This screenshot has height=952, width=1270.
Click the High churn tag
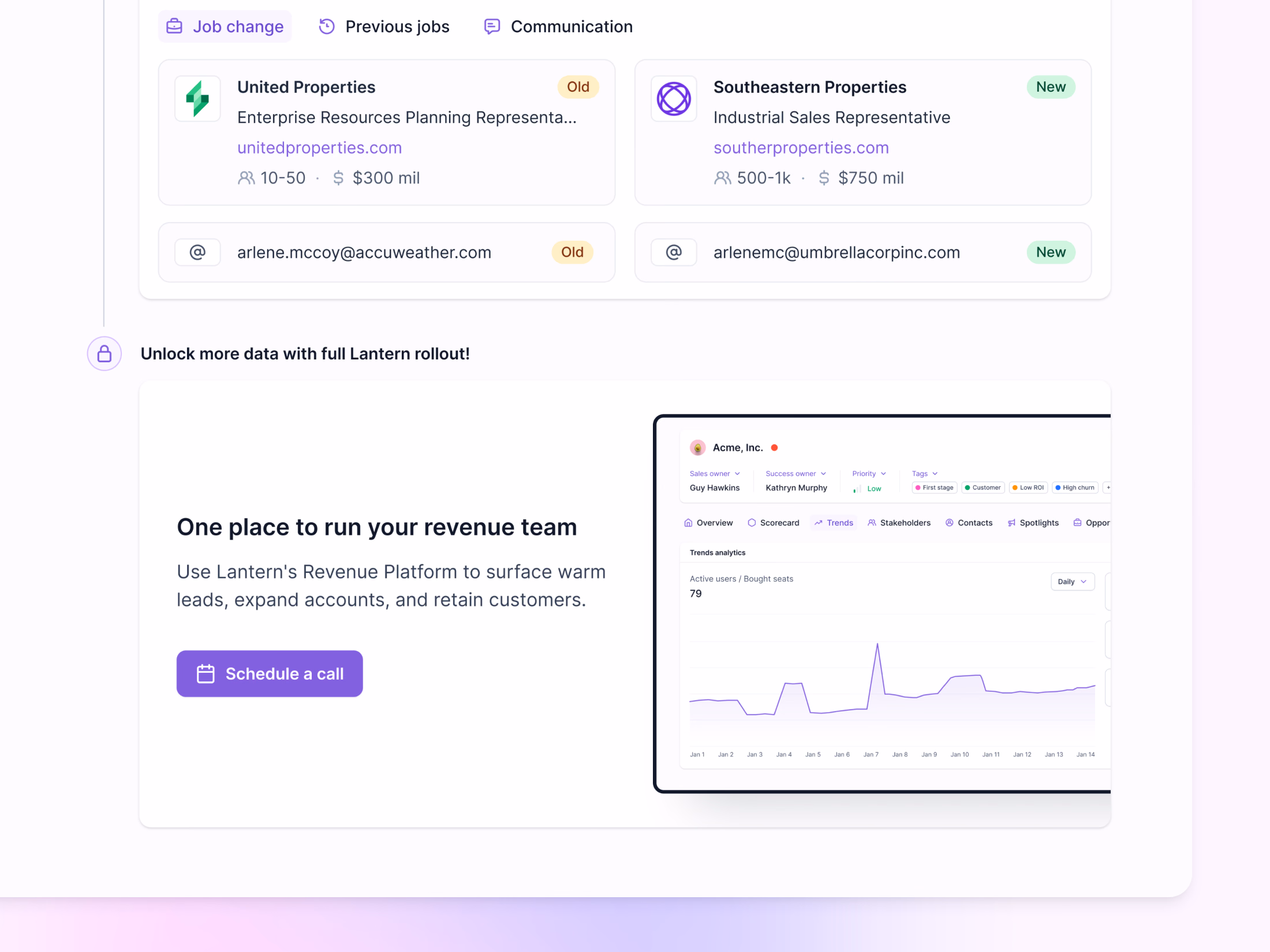point(1074,488)
